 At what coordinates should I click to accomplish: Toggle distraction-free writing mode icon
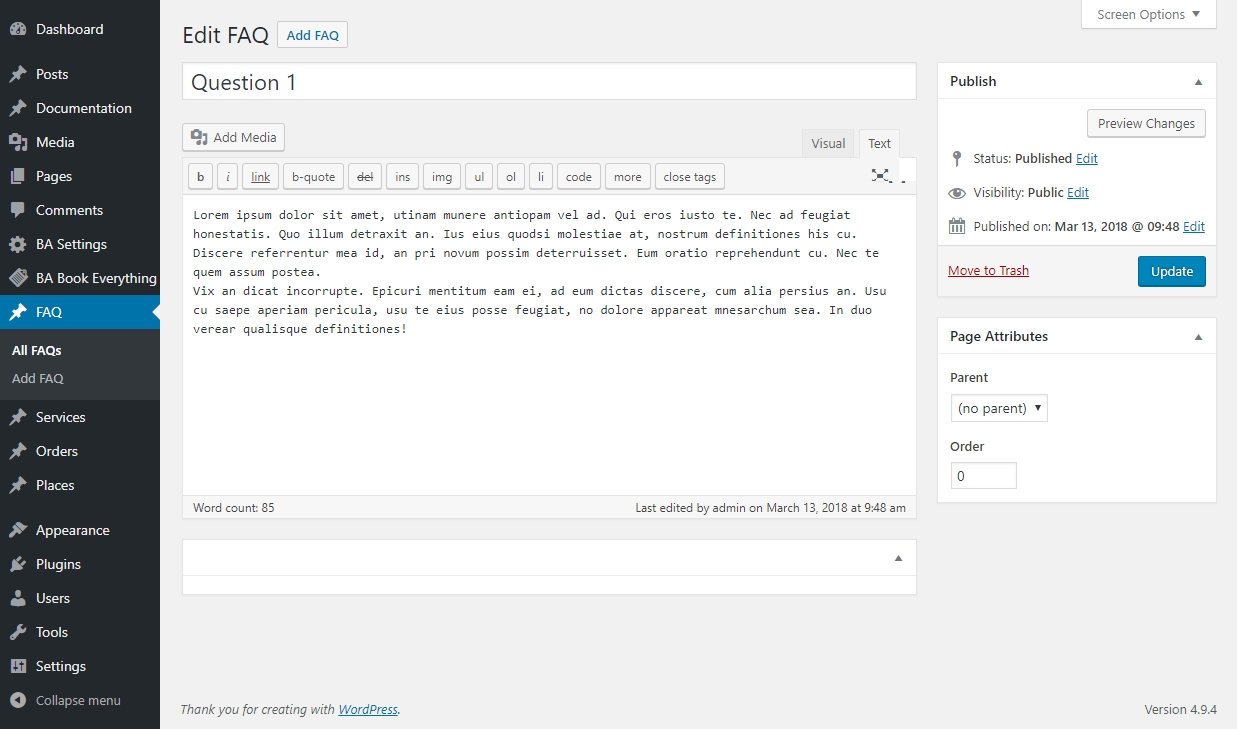point(880,176)
